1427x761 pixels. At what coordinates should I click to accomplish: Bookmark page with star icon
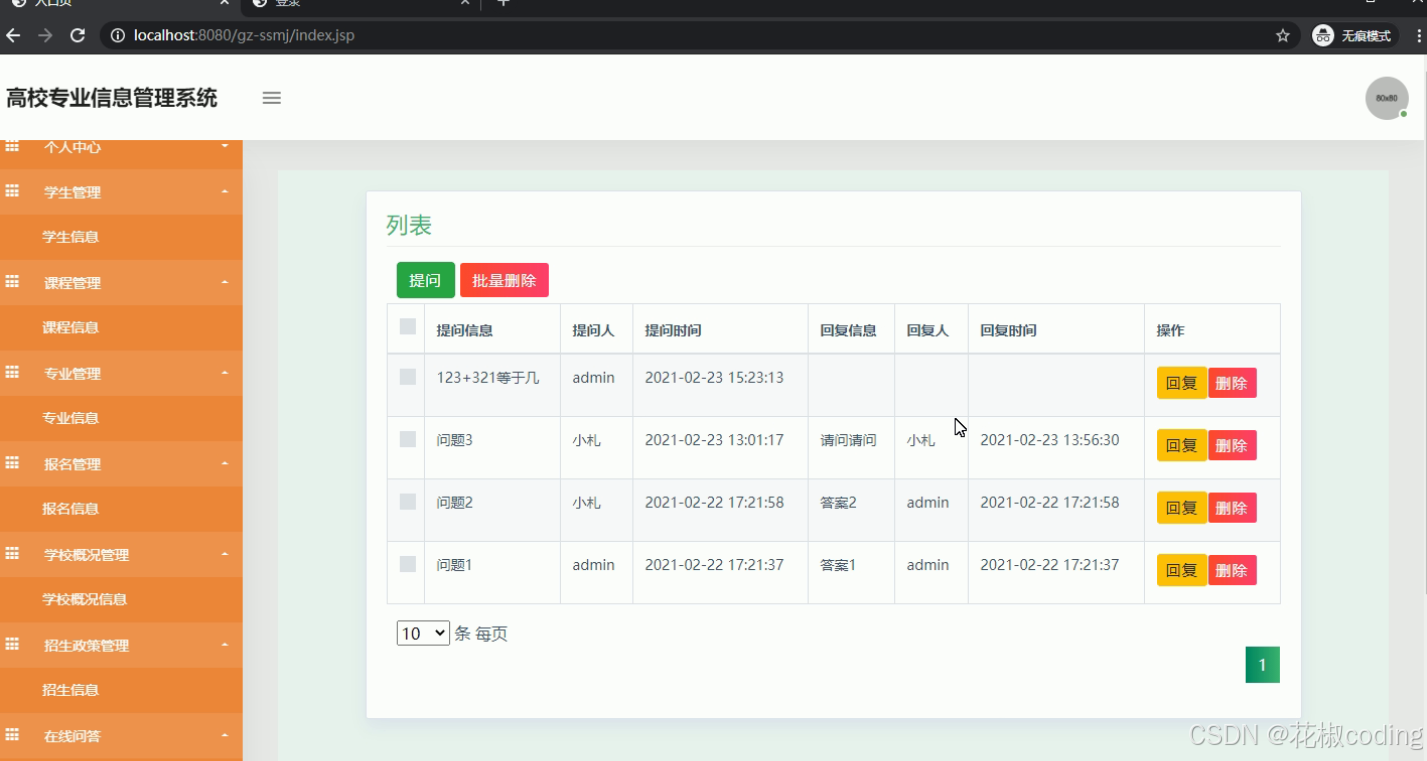[x=1283, y=35]
